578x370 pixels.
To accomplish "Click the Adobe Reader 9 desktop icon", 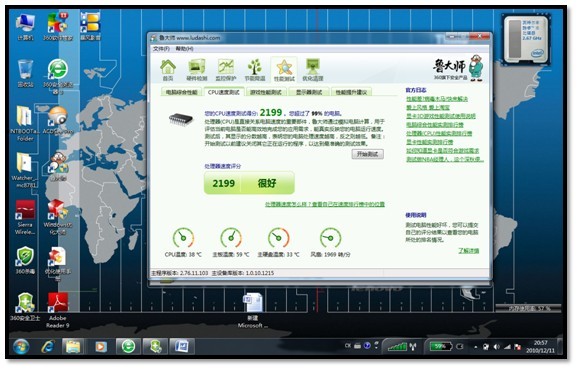I will click(x=58, y=310).
